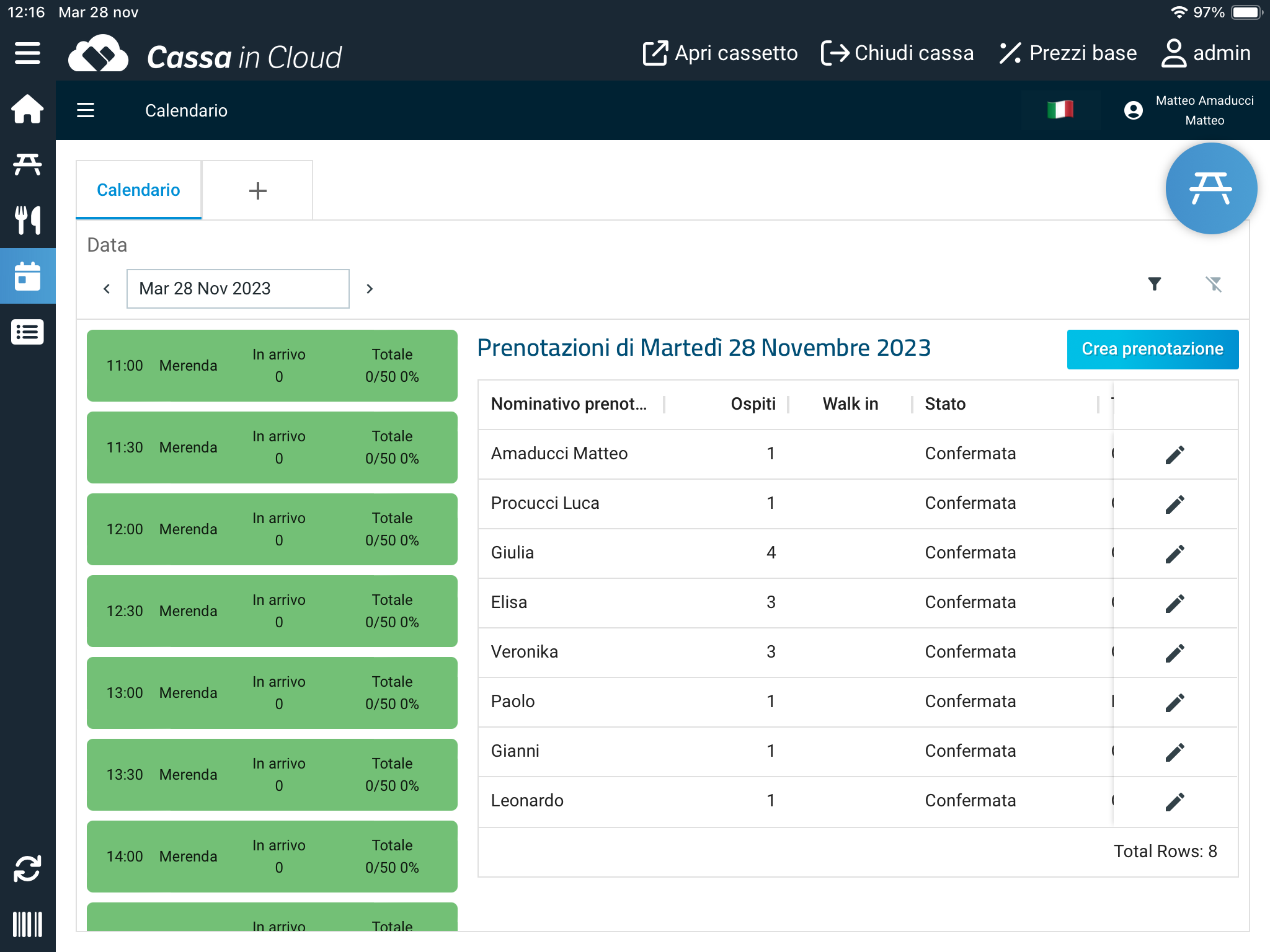The width and height of the screenshot is (1270, 952).
Task: Click Chiudi cassa in top bar
Action: (897, 53)
